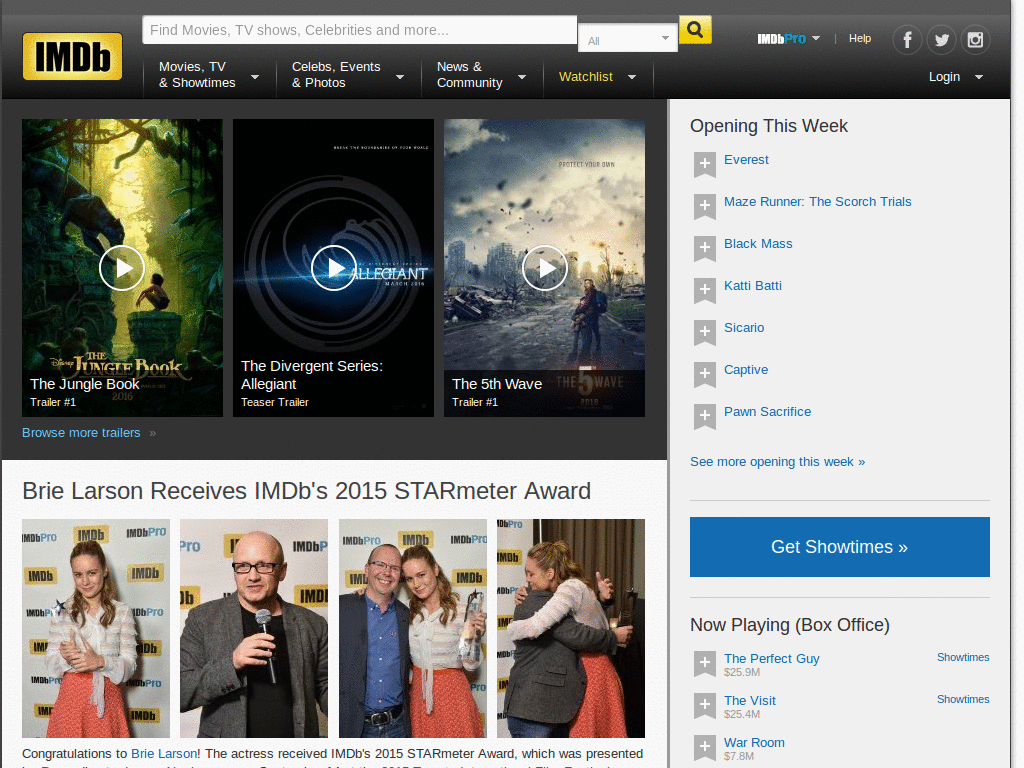Open the Everest movie link
This screenshot has width=1024, height=768.
coord(746,160)
